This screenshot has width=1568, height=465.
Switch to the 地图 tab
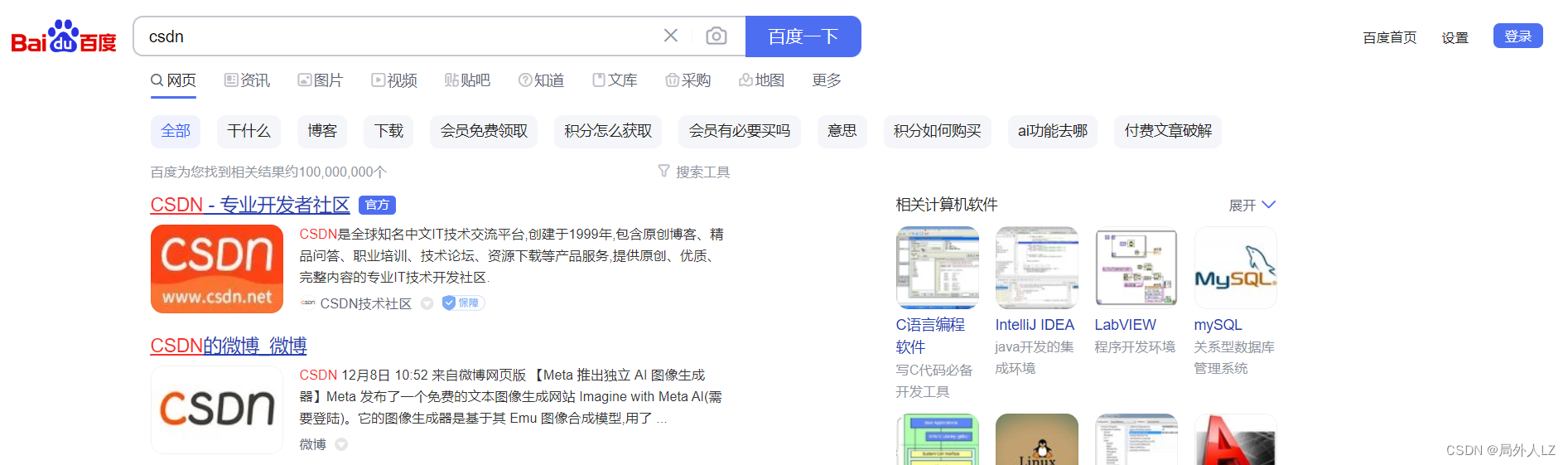coord(761,80)
